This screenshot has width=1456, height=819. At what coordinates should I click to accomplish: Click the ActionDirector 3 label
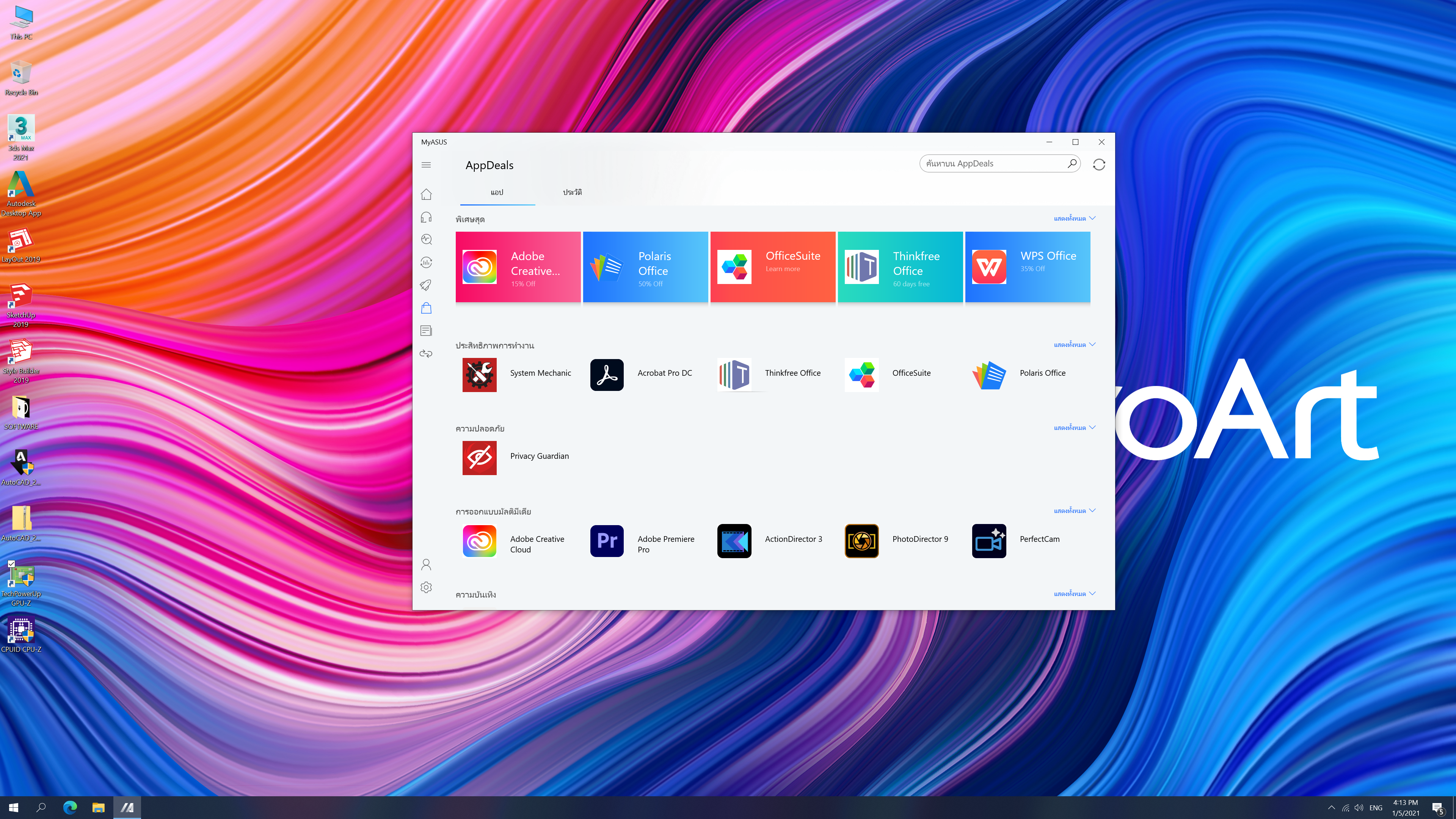point(794,539)
